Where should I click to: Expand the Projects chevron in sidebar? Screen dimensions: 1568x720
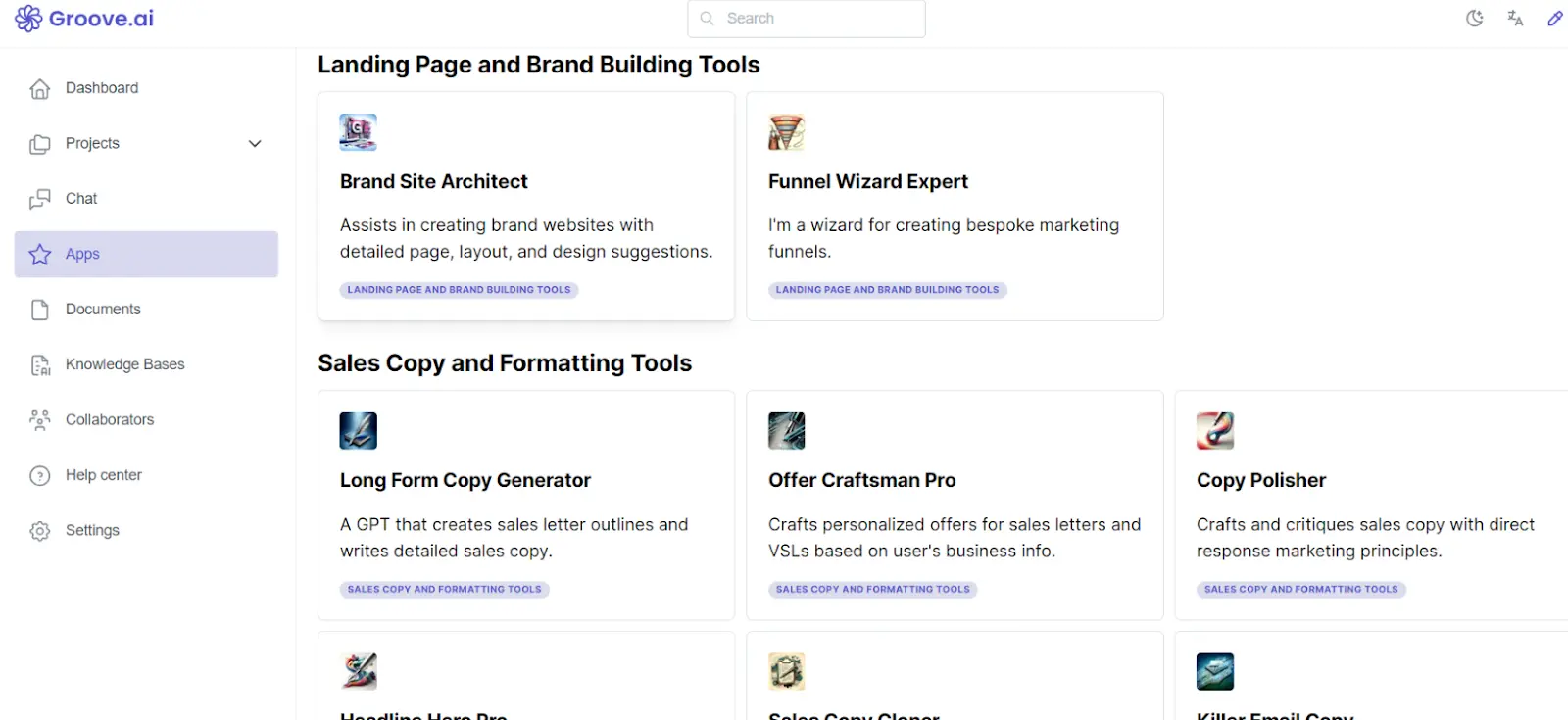pyautogui.click(x=255, y=144)
